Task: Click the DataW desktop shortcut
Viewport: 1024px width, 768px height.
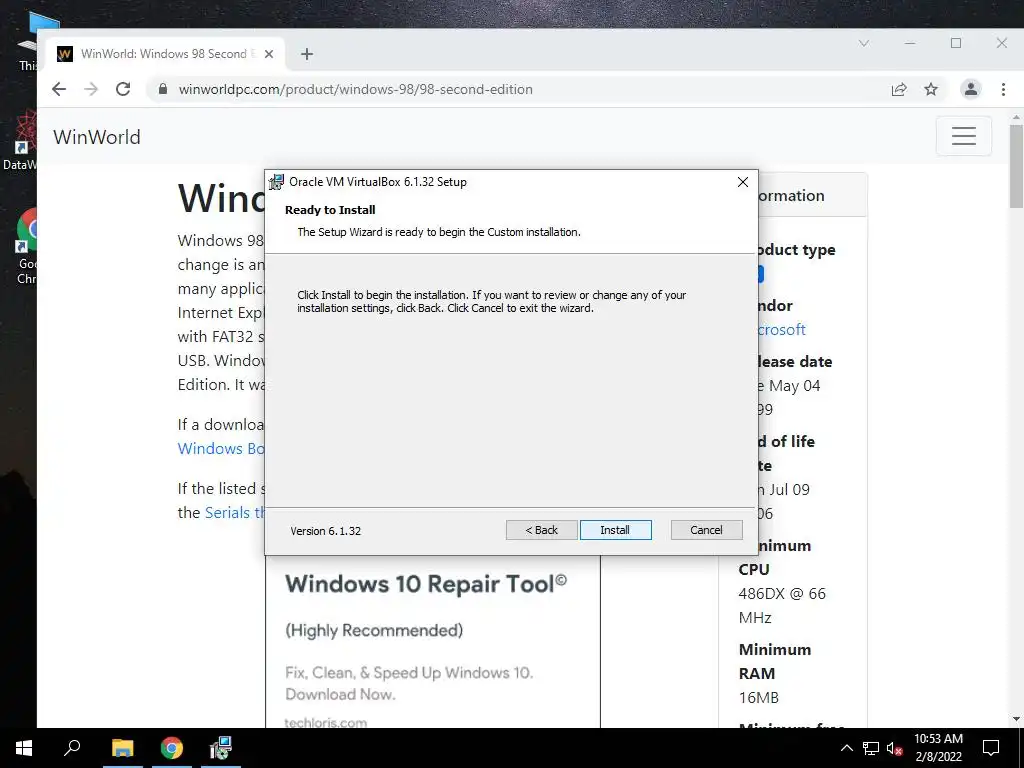Action: (x=20, y=140)
